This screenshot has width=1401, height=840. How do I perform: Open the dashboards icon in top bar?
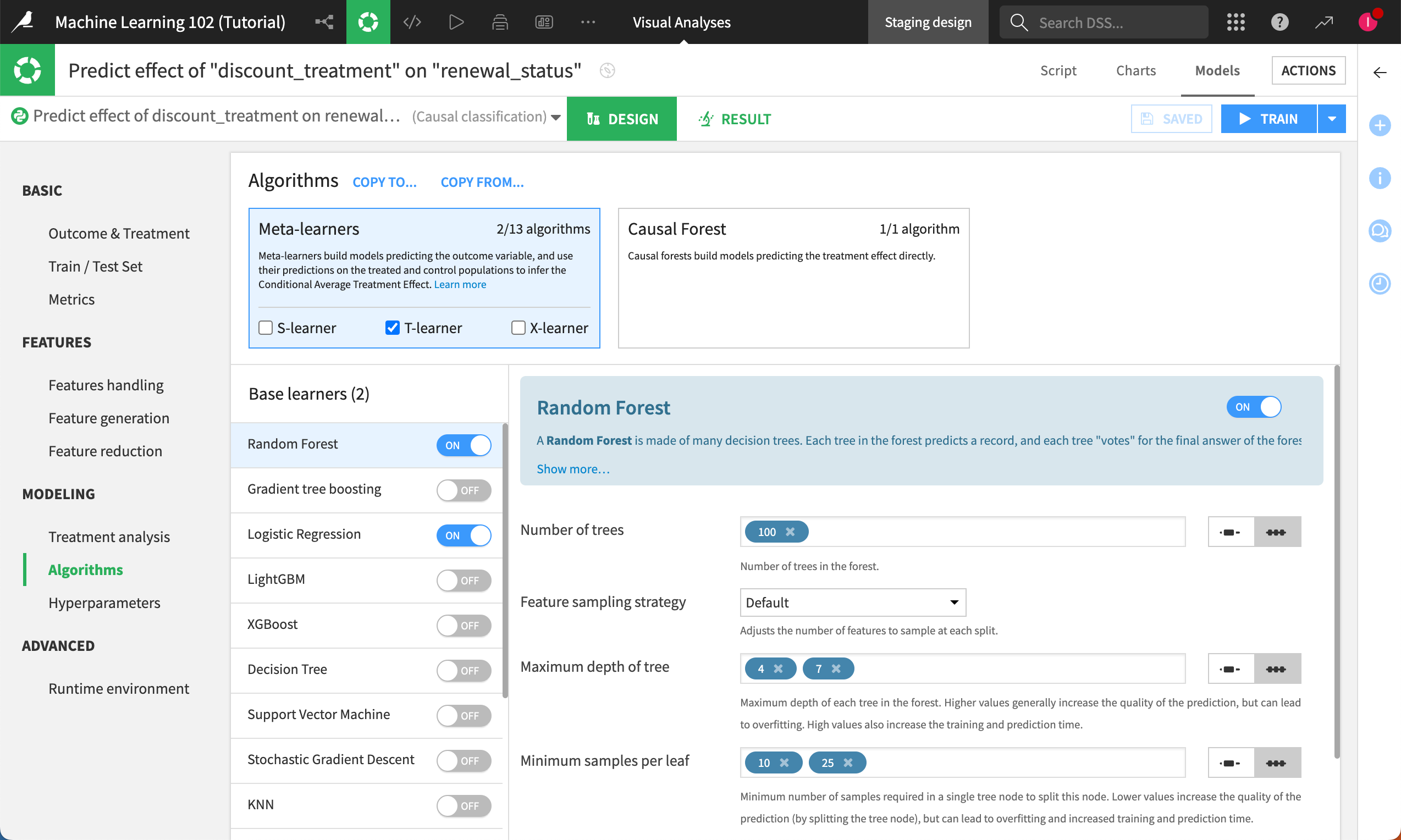(543, 22)
